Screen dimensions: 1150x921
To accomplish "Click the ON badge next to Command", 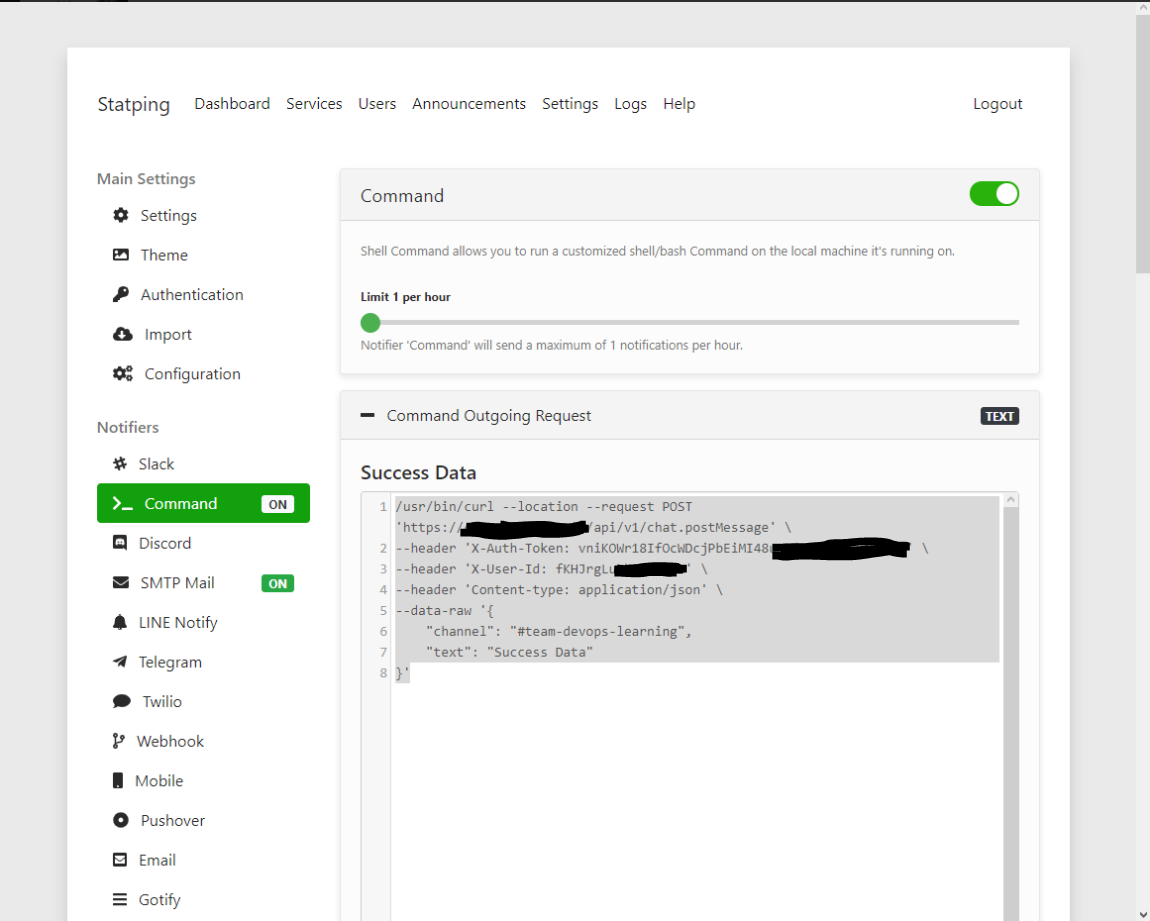I will click(x=278, y=503).
